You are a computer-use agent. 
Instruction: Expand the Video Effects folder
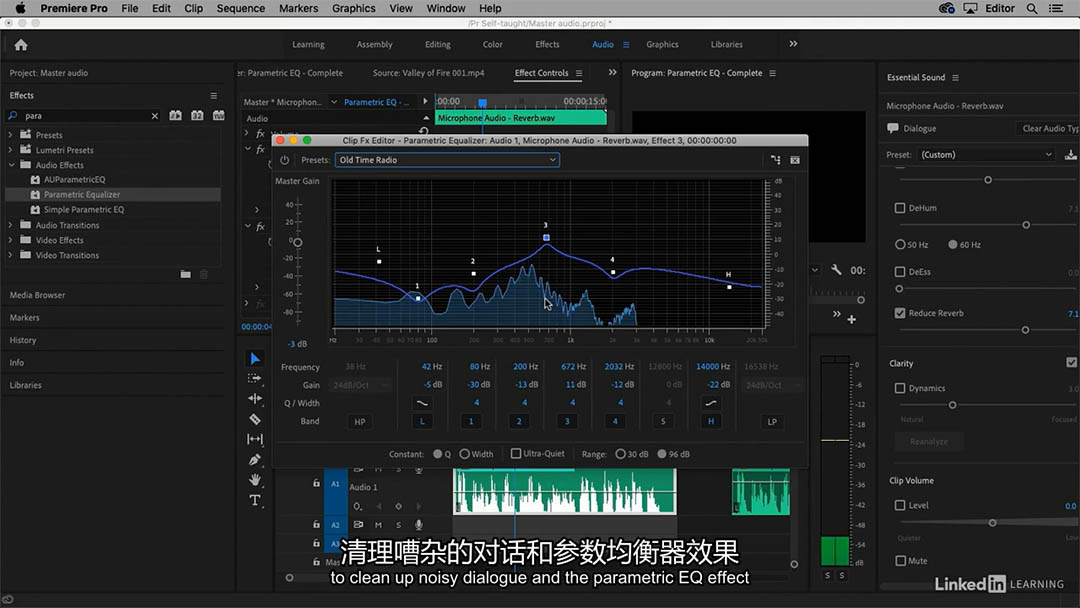pos(10,240)
